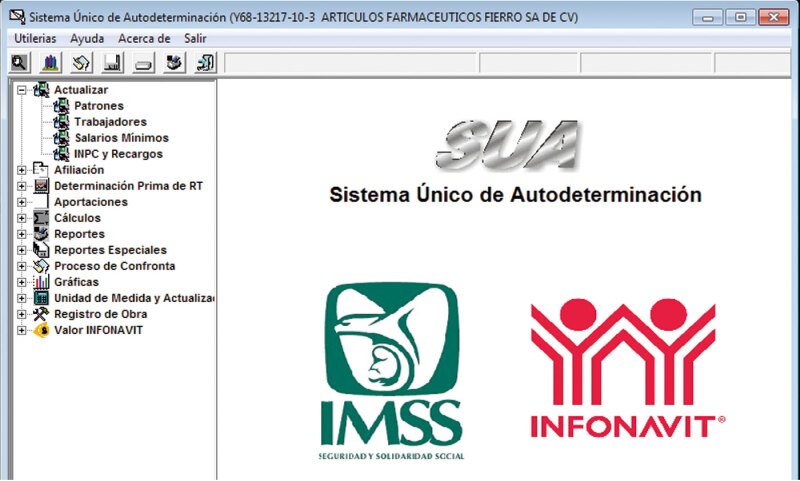Image resolution: width=800 pixels, height=481 pixels.
Task: Click the icon beside the Reportes node
Action: coord(41,234)
